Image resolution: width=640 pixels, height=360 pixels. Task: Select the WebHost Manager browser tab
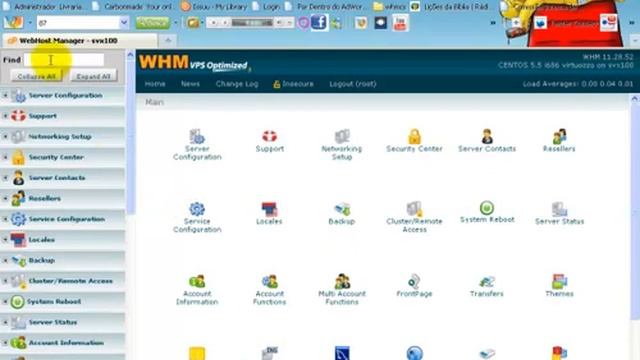click(x=80, y=40)
